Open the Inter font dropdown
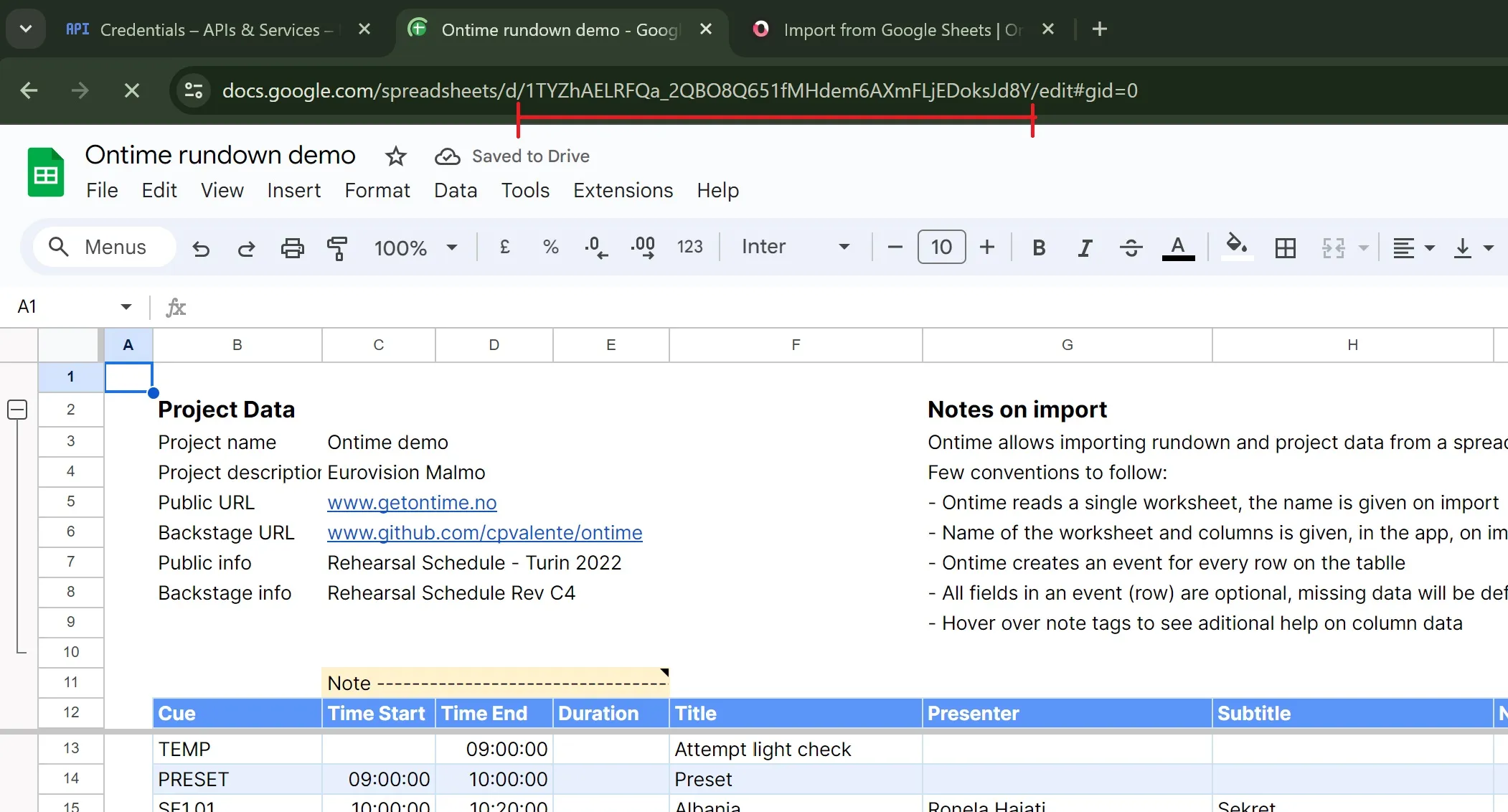This screenshot has height=812, width=1508. tap(795, 247)
